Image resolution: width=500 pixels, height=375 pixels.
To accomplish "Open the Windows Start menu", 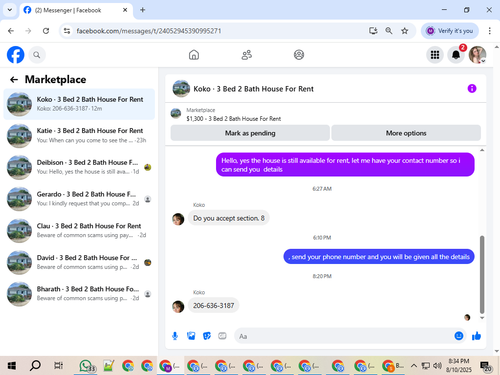I will coord(12,366).
